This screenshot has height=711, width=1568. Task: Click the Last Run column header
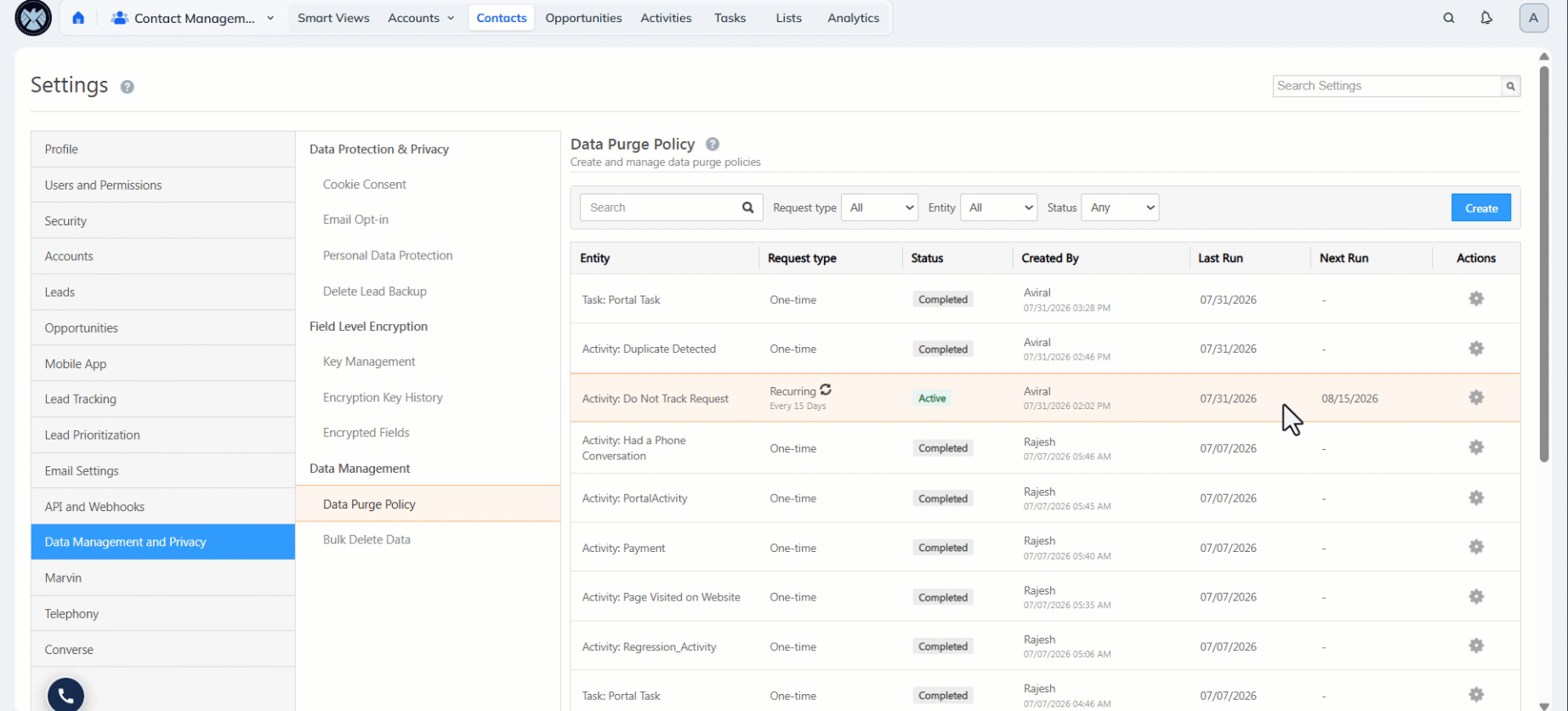pos(1220,258)
